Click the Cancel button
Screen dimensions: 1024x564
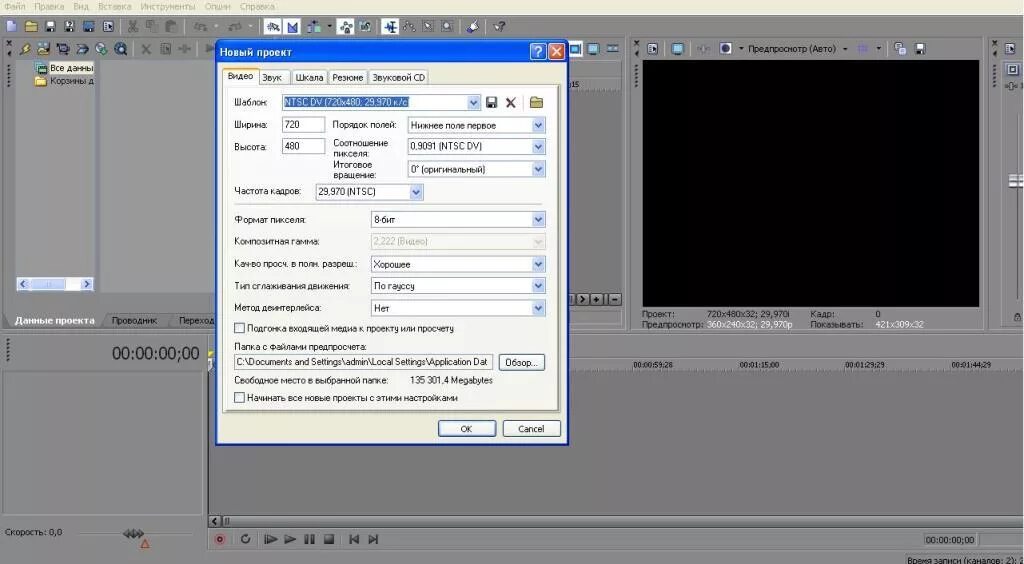pyautogui.click(x=531, y=429)
